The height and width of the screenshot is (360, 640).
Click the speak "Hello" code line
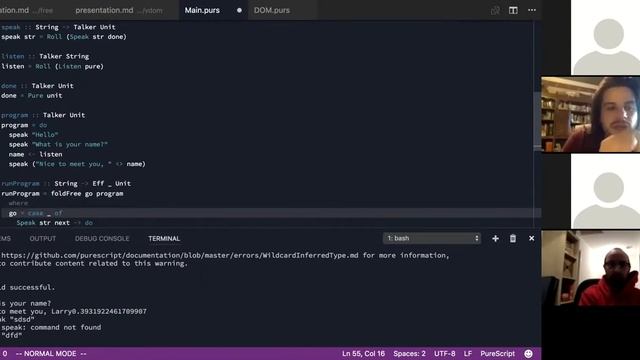coord(33,135)
